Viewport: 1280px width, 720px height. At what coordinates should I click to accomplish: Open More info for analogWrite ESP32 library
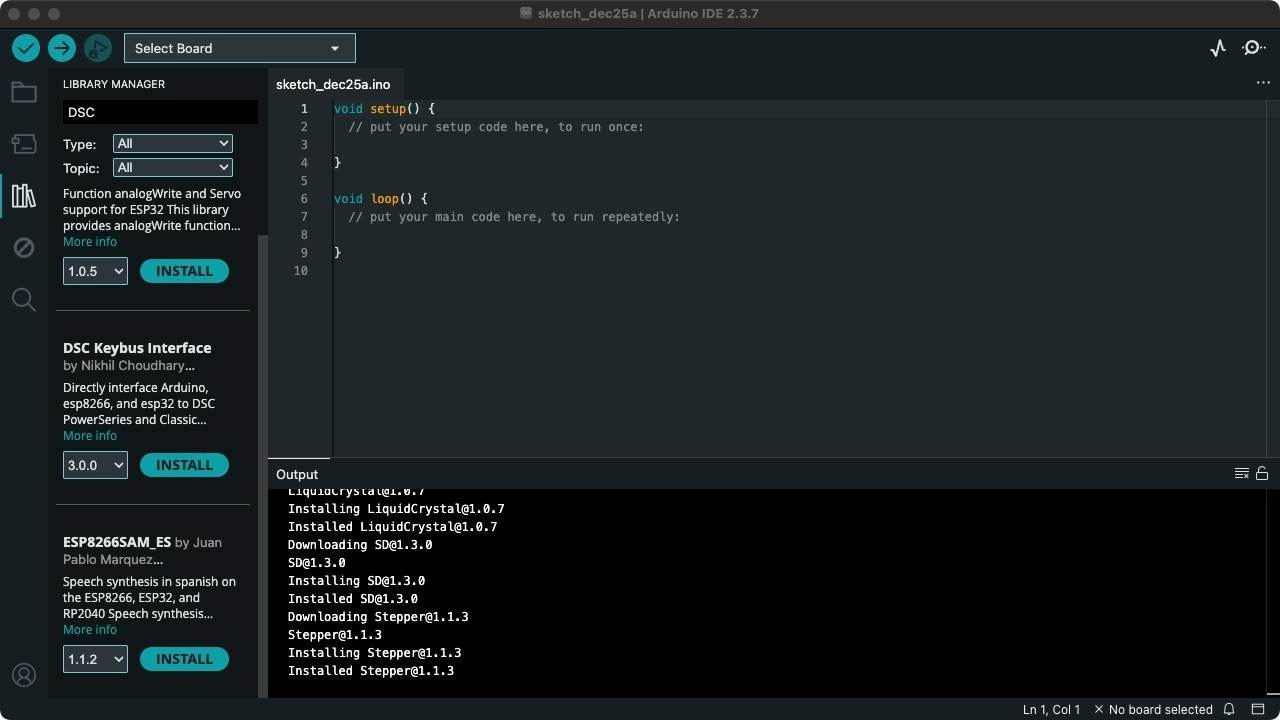pyautogui.click(x=90, y=242)
